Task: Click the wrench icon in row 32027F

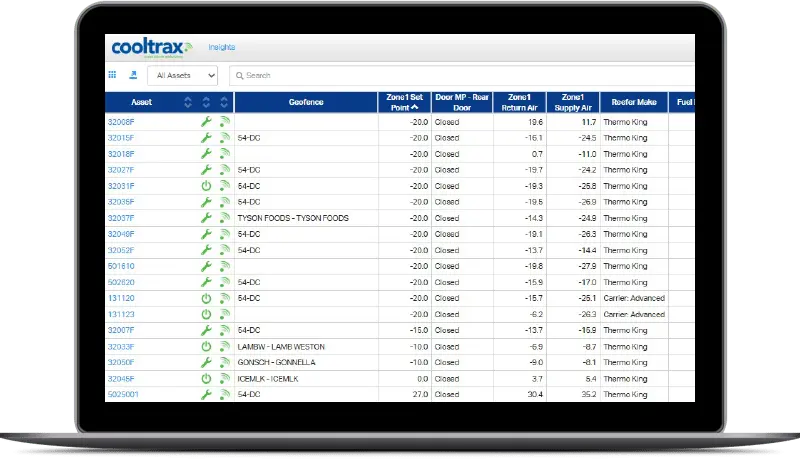Action: tap(206, 170)
